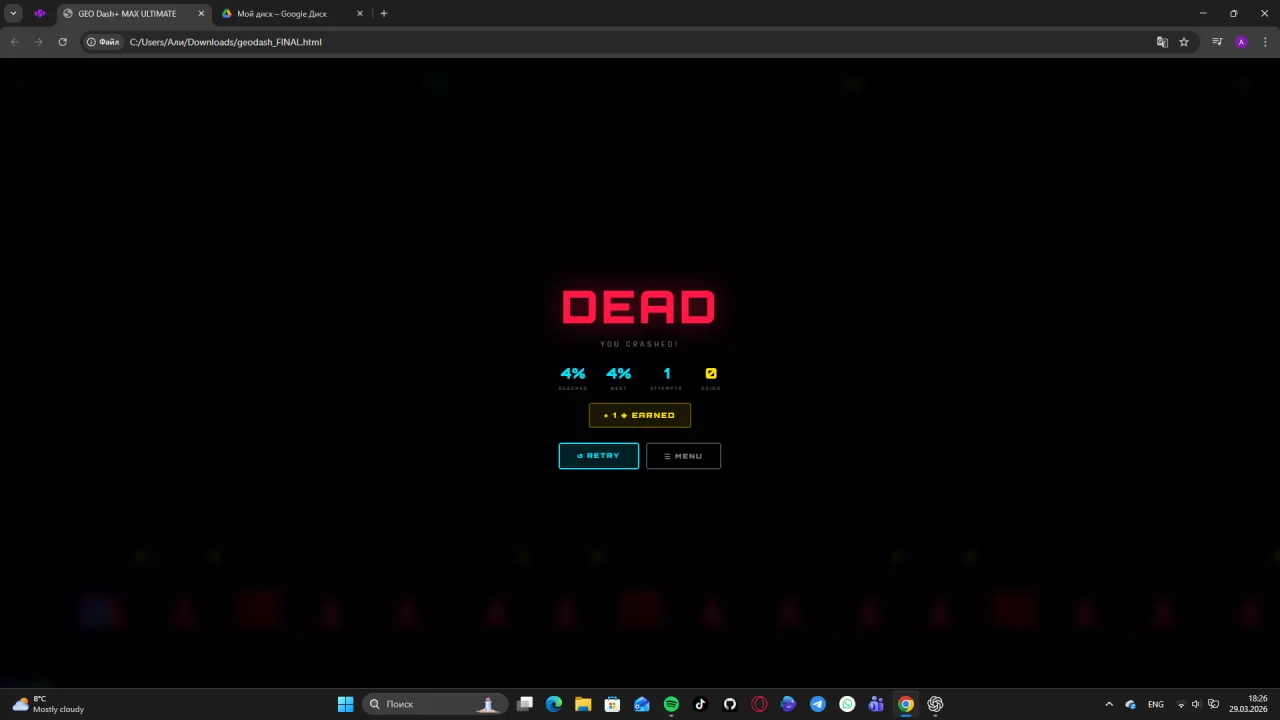Image resolution: width=1280 pixels, height=720 pixels.
Task: Open the media controls icon in Chrome toolbar
Action: [1217, 42]
